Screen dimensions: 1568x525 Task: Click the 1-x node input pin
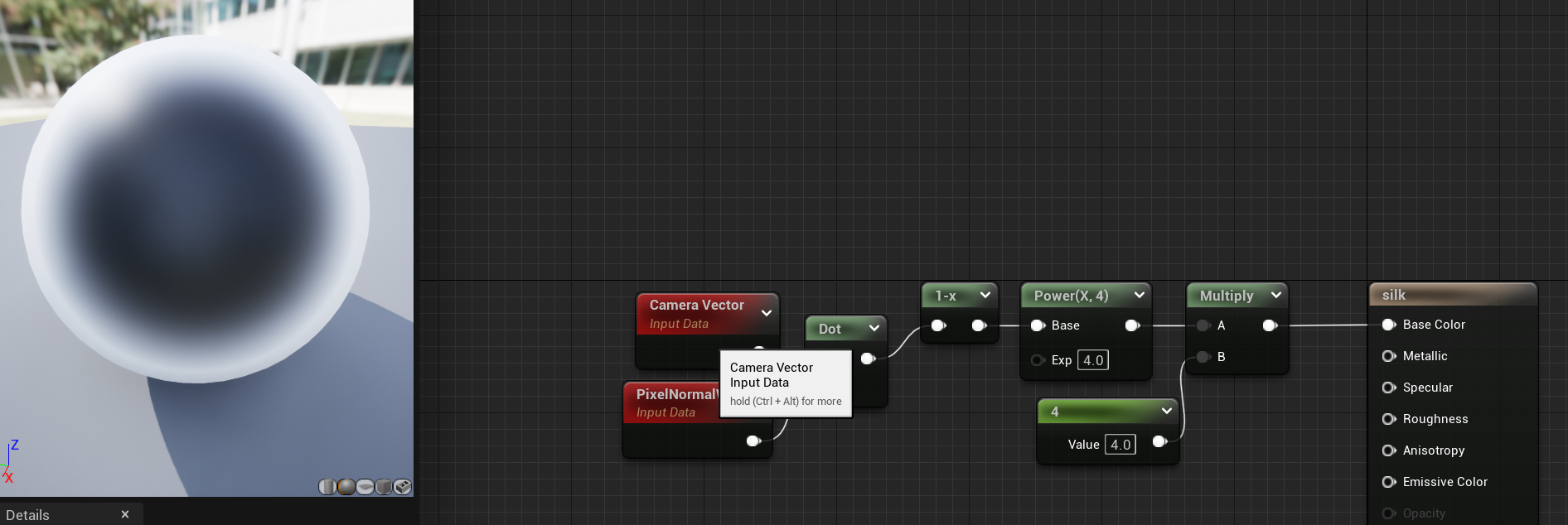[x=938, y=325]
